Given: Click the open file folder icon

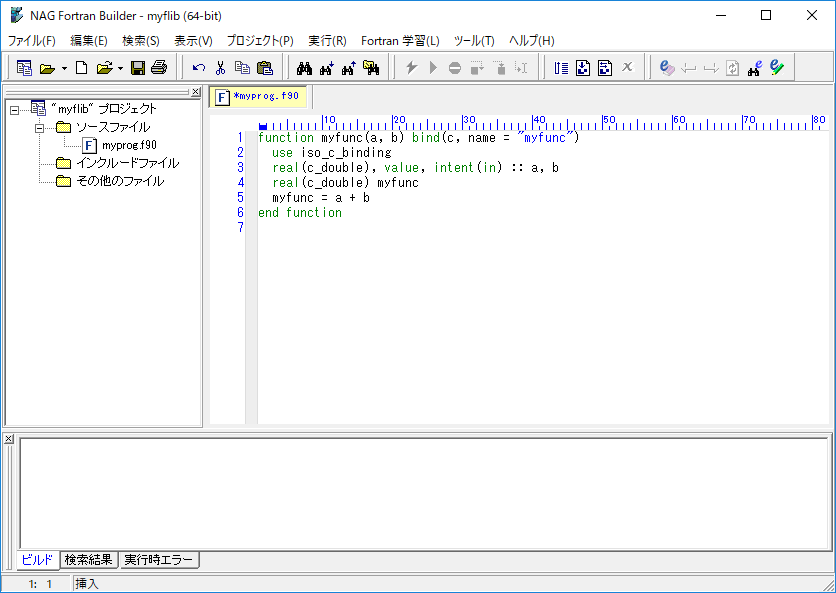Looking at the screenshot, I should (104, 68).
